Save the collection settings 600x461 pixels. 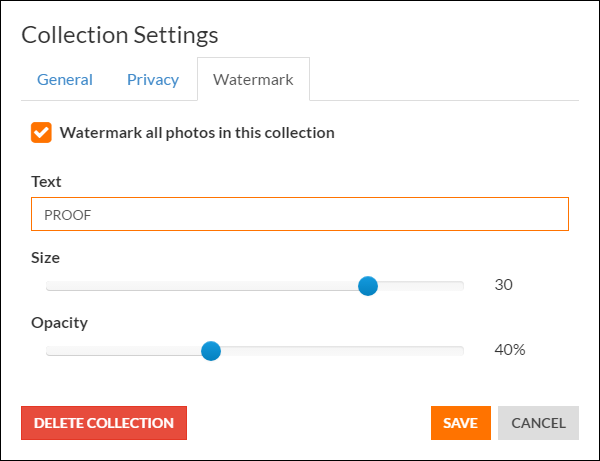pyautogui.click(x=461, y=423)
